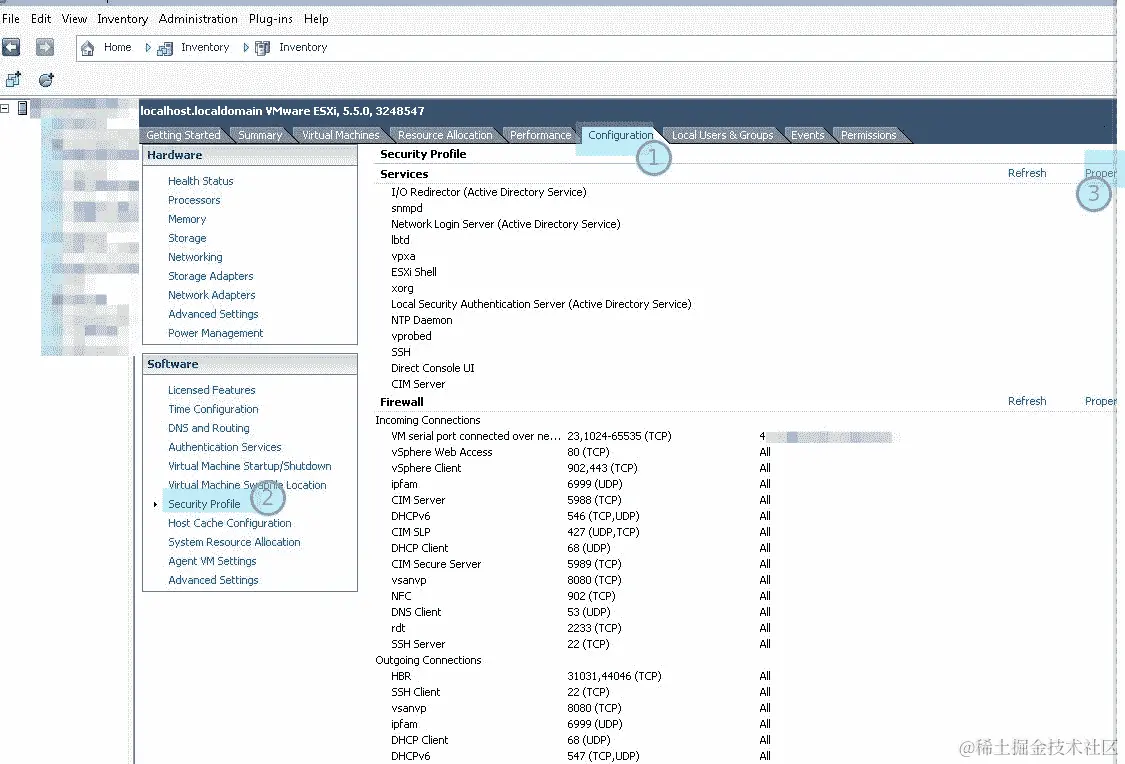Viewport: 1125px width, 764px height.
Task: Open Host Cache Configuration link
Action: [230, 523]
